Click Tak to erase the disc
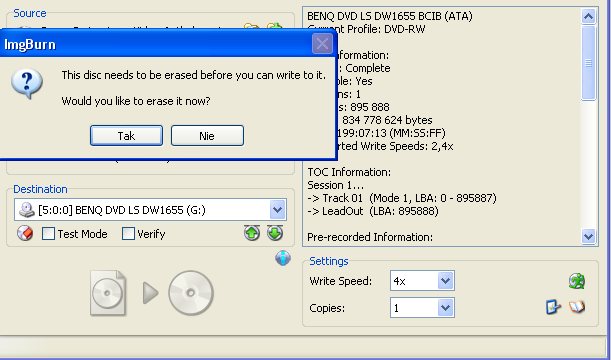 pos(126,136)
